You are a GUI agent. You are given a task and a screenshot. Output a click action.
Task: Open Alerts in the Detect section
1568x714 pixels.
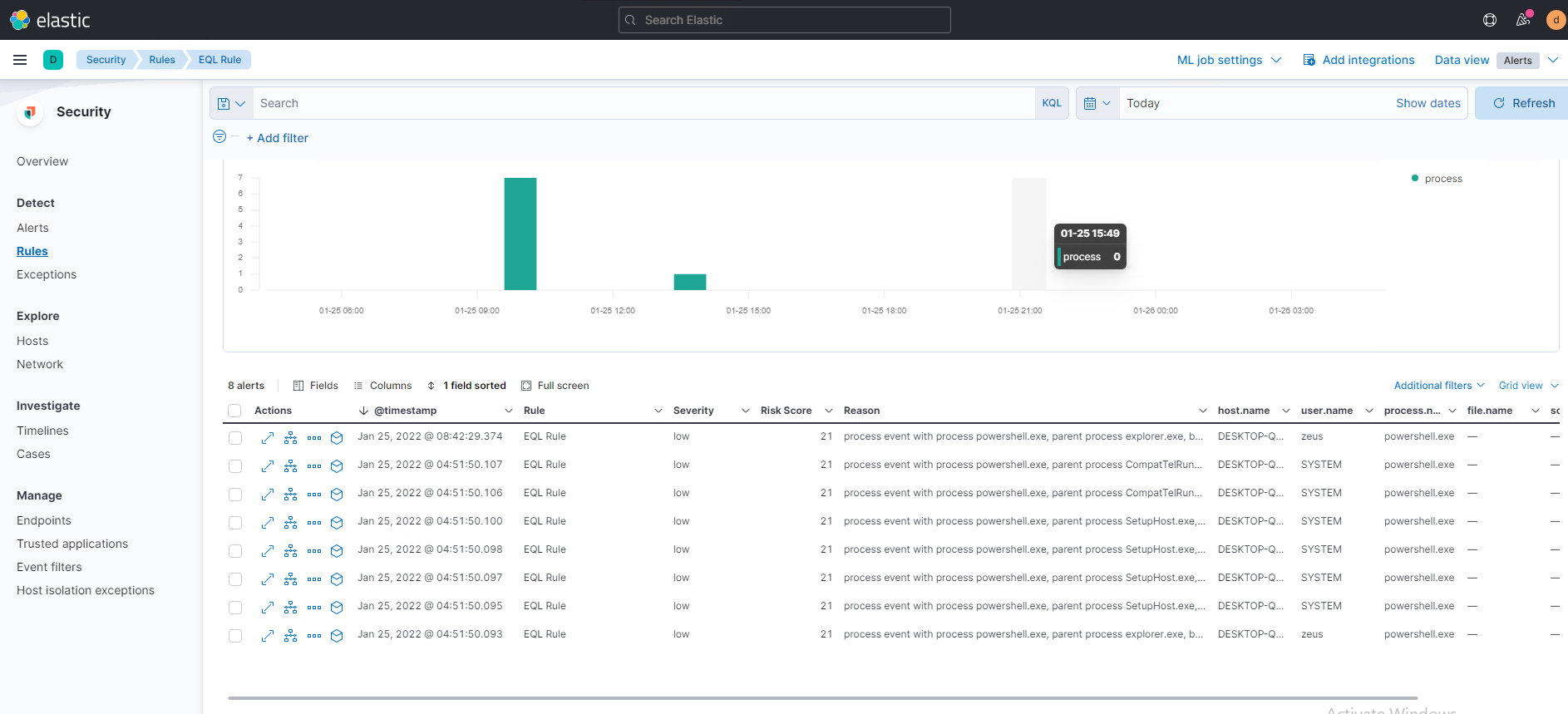pyautogui.click(x=32, y=228)
